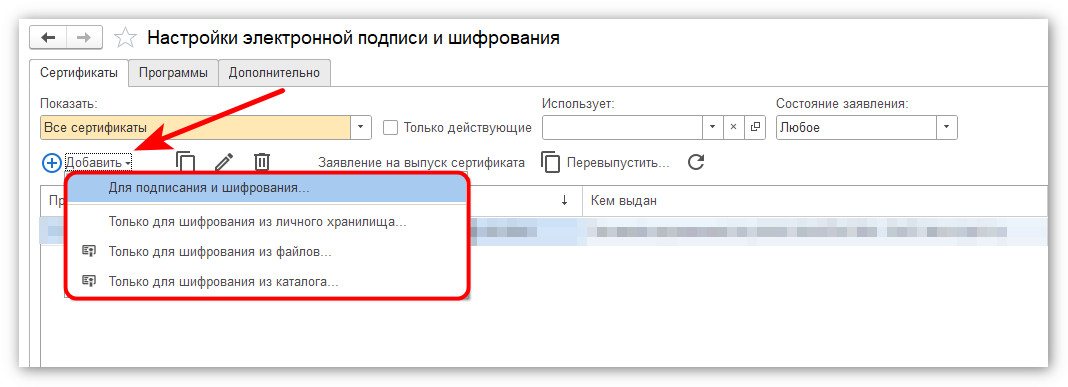Toggle sort arrow in table header
Screen dimensions: 1068x387
click(x=564, y=200)
